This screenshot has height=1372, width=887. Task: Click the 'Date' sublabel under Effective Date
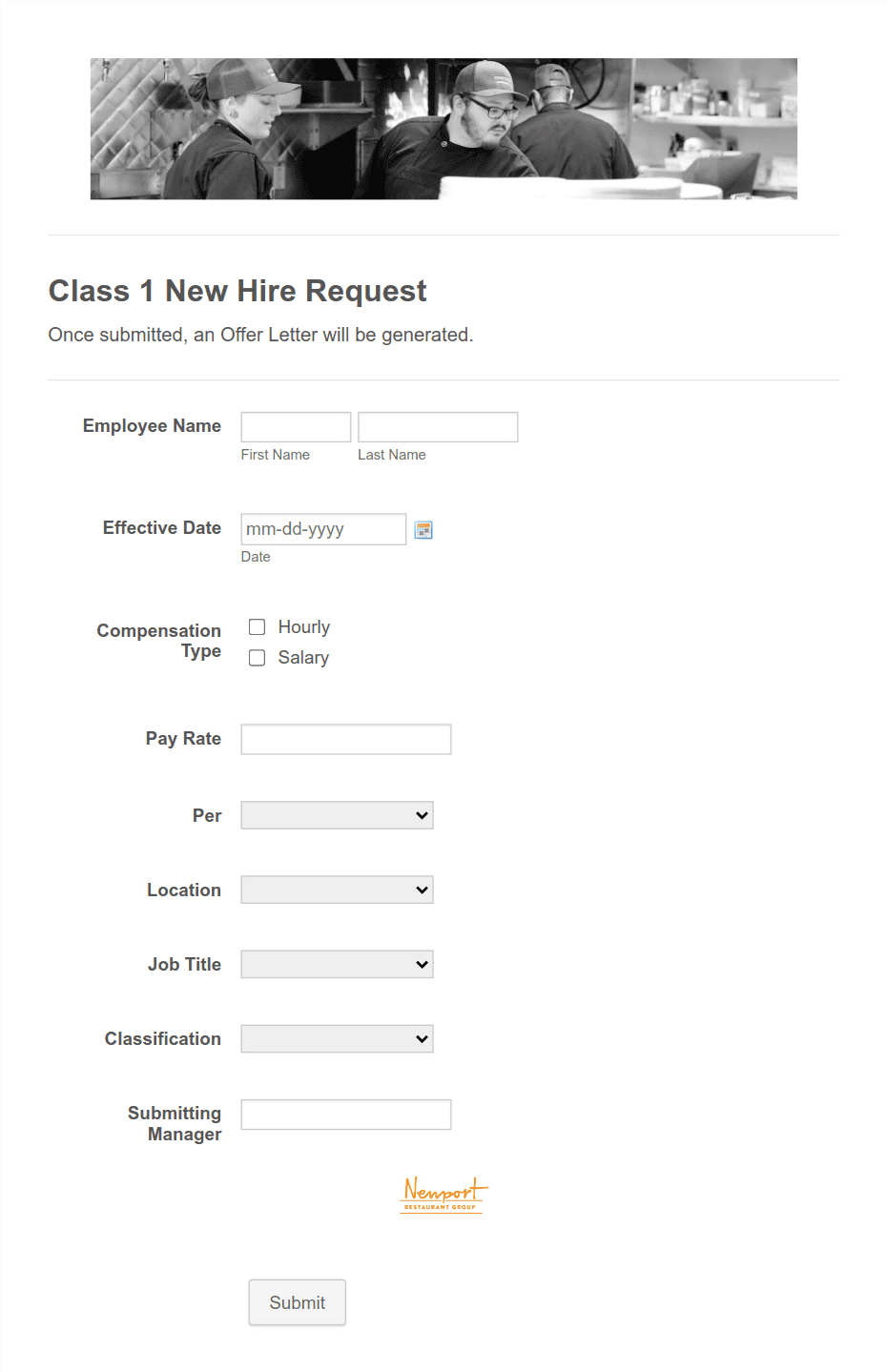[256, 557]
